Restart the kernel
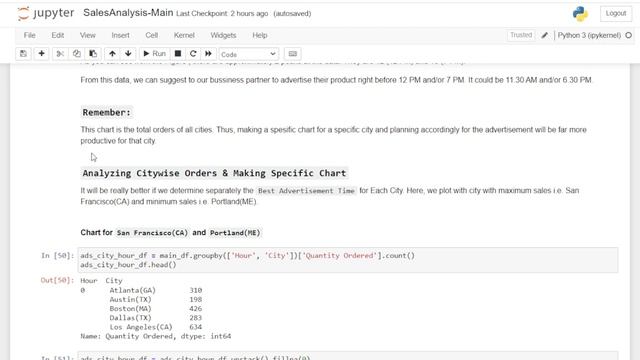Viewport: 640px width, 360px height. click(193, 54)
